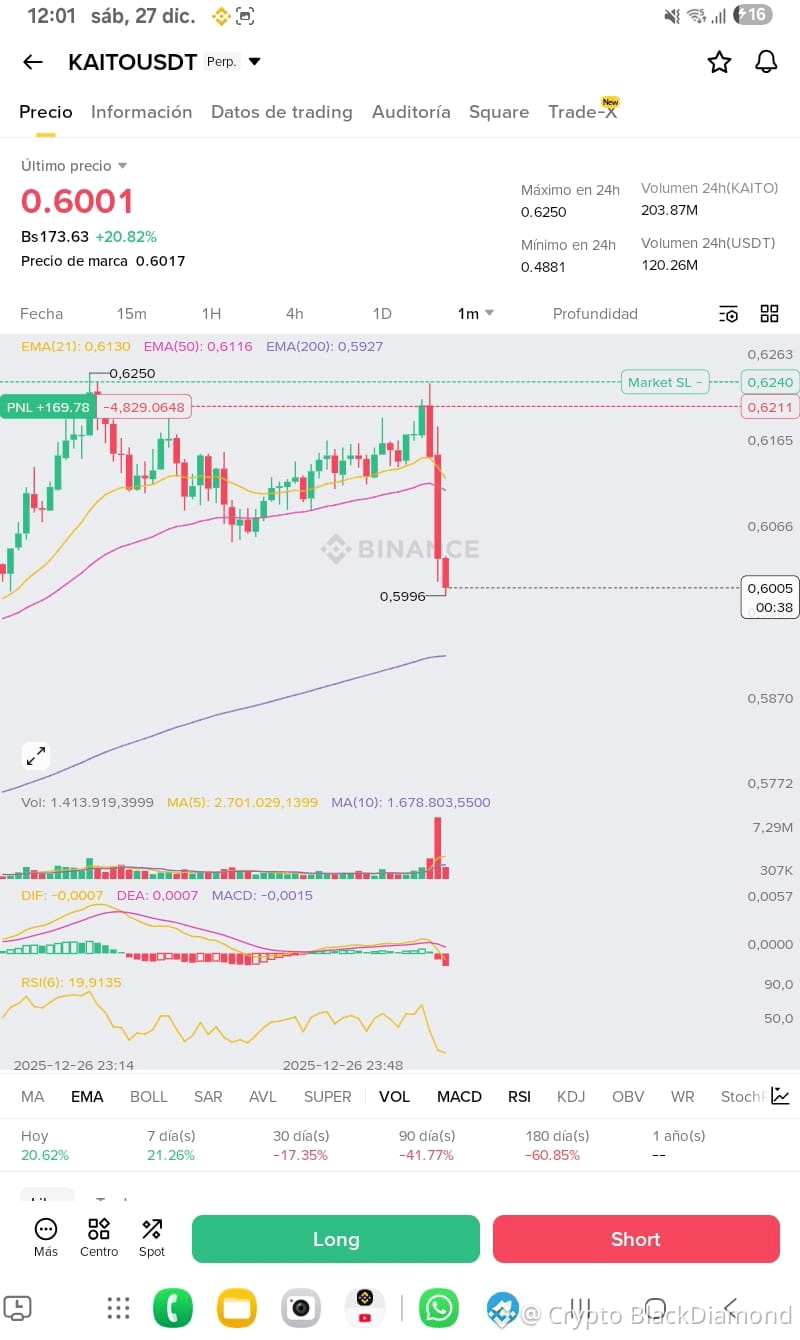The image size is (800, 1340).
Task: Expand KAITOUSDT pair selector arrow
Action: click(254, 62)
